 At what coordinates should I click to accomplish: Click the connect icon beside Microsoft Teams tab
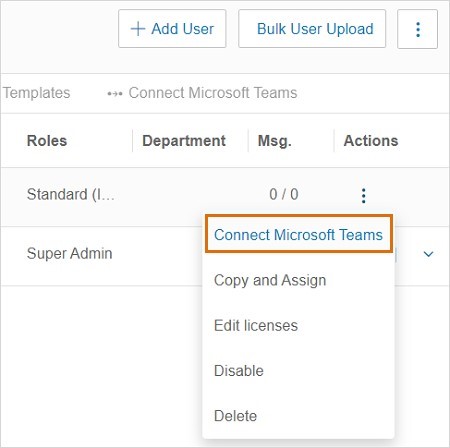tap(115, 94)
